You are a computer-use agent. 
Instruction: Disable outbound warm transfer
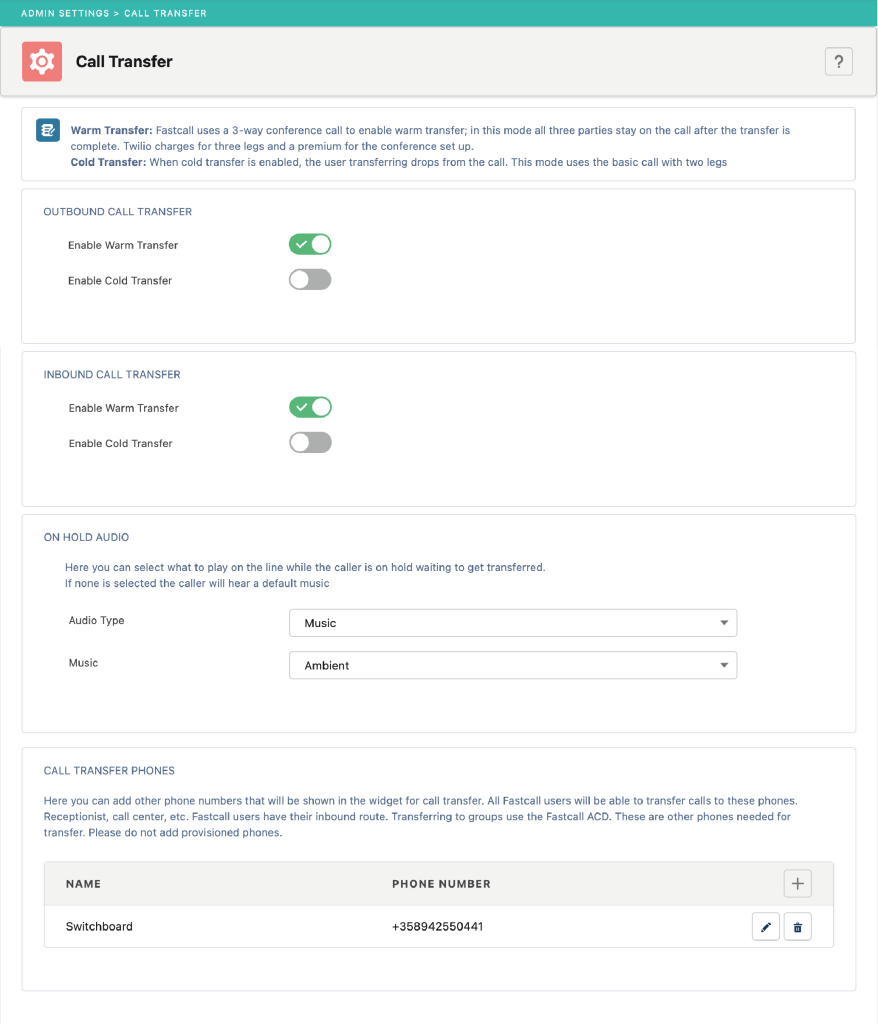click(310, 244)
